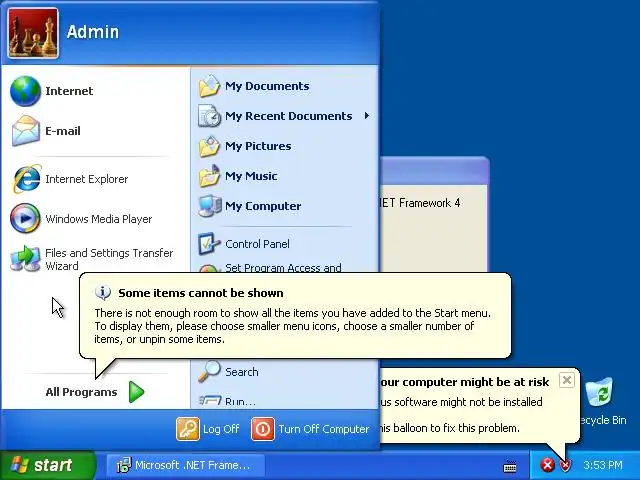The width and height of the screenshot is (640, 480).
Task: Click the 3:53 PM clock
Action: [x=603, y=465]
